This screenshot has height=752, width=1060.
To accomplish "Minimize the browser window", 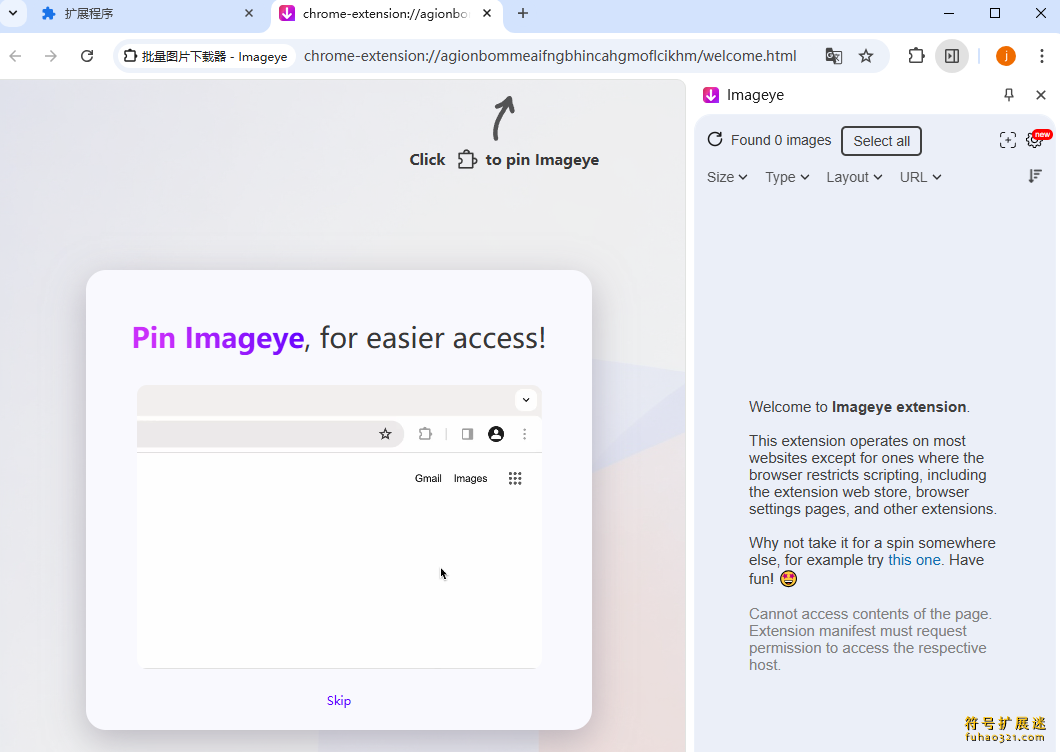I will click(949, 14).
